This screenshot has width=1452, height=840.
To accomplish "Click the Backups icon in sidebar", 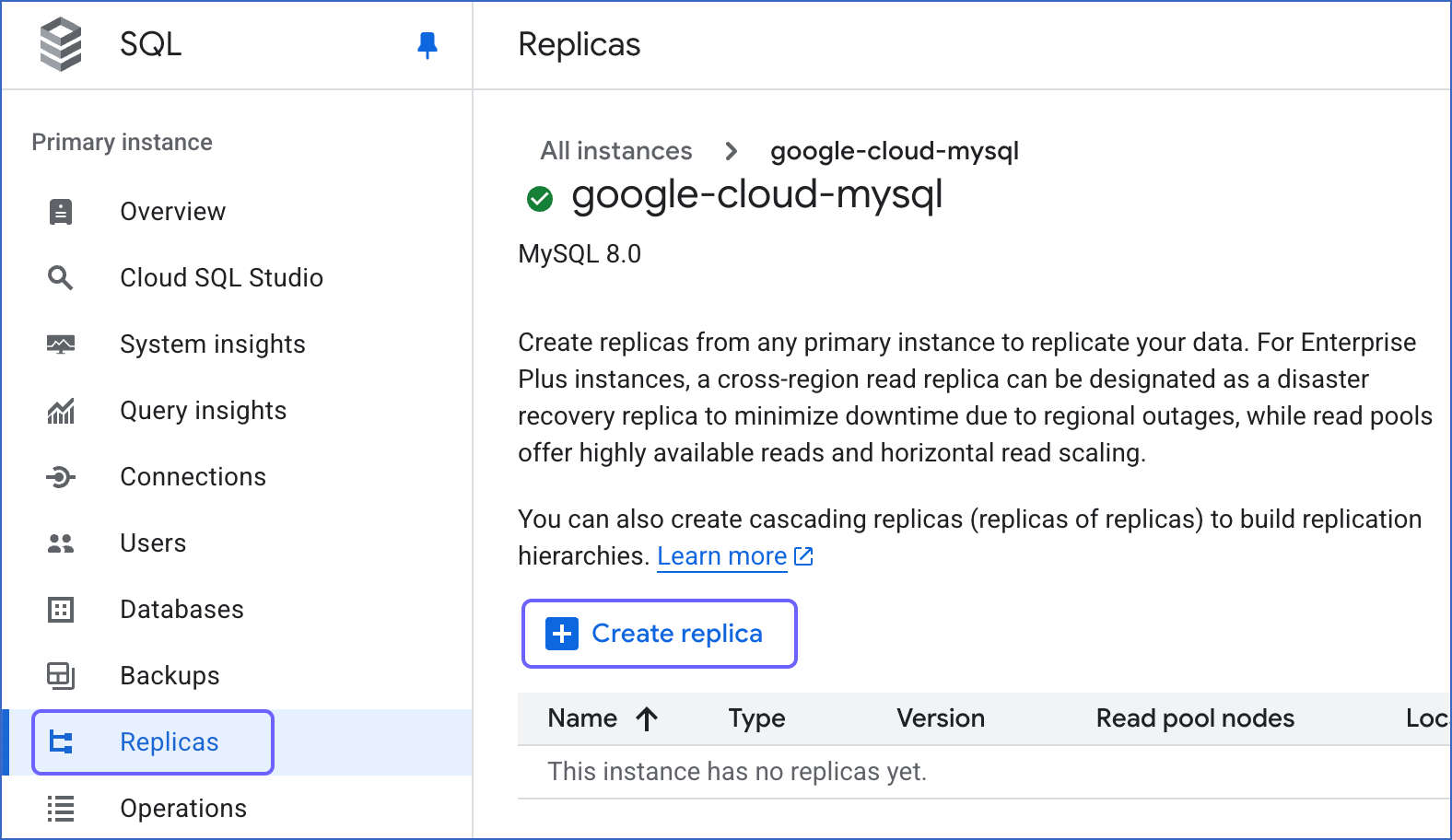I will pos(61,676).
